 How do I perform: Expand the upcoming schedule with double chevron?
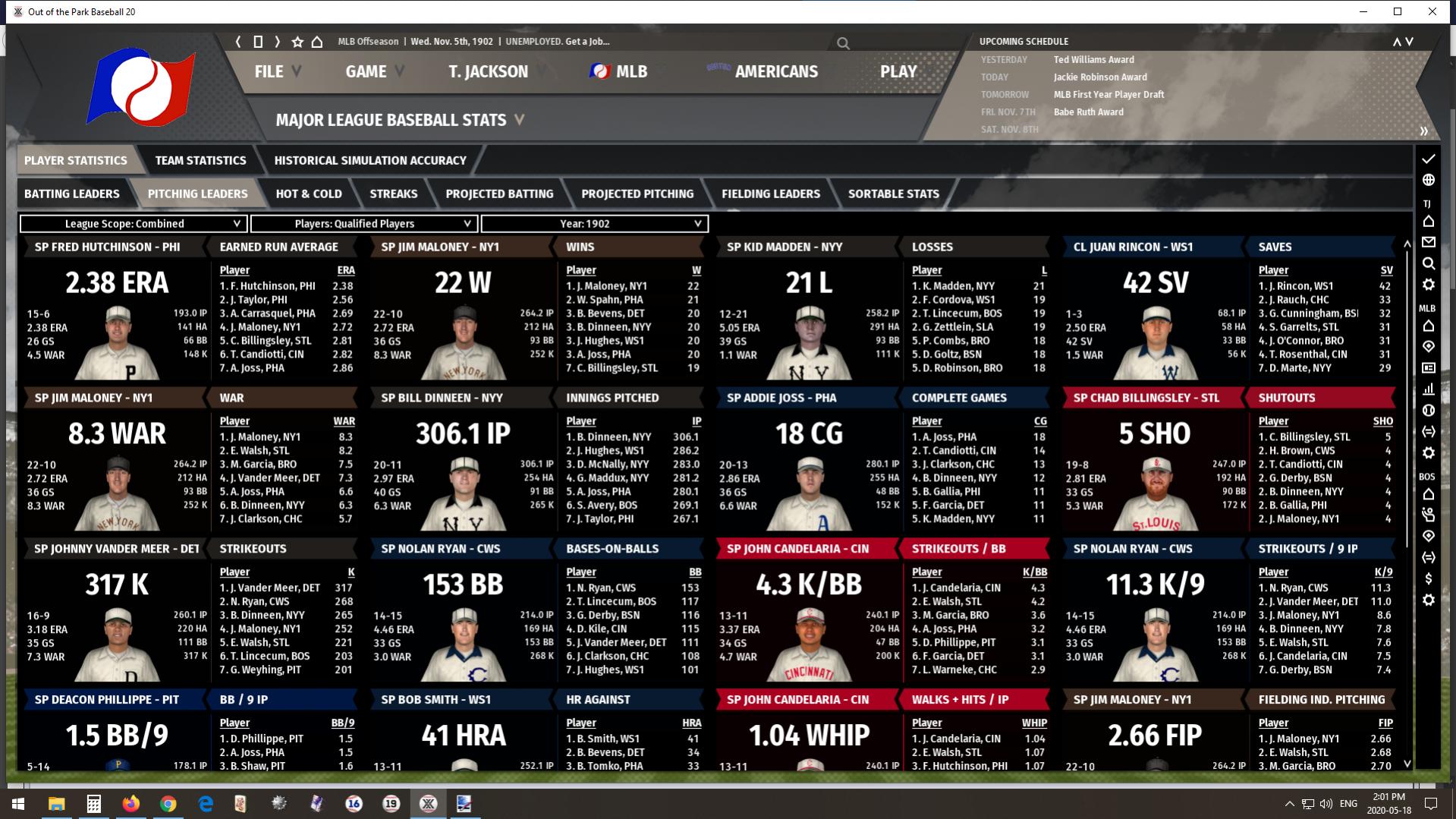[x=1423, y=131]
